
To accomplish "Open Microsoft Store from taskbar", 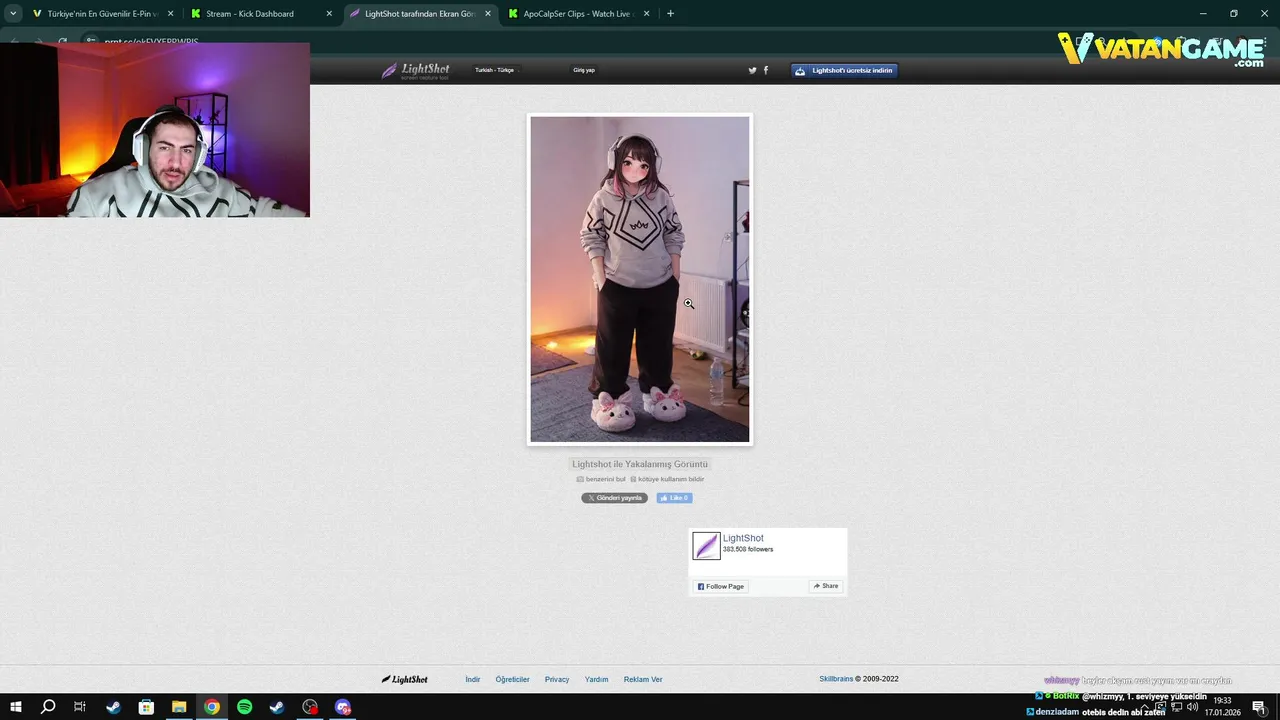I will click(x=146, y=707).
